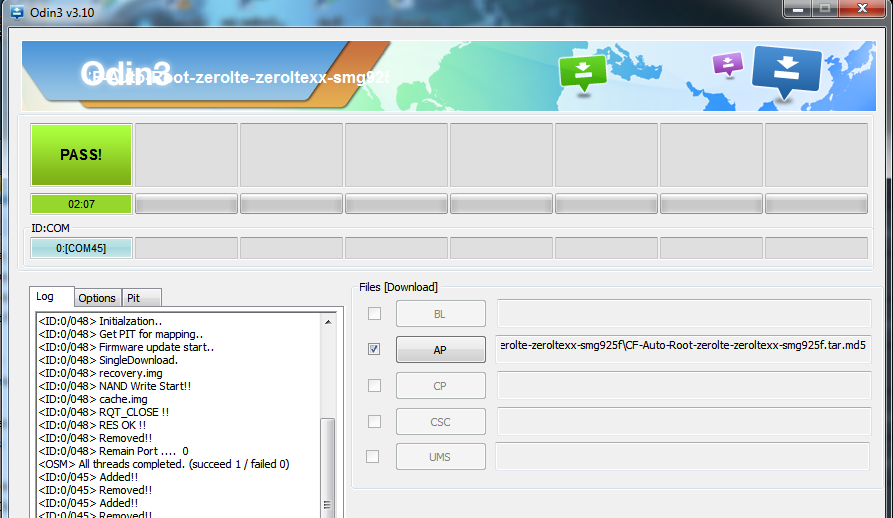Click the AP file button
The image size is (893, 518).
(441, 350)
